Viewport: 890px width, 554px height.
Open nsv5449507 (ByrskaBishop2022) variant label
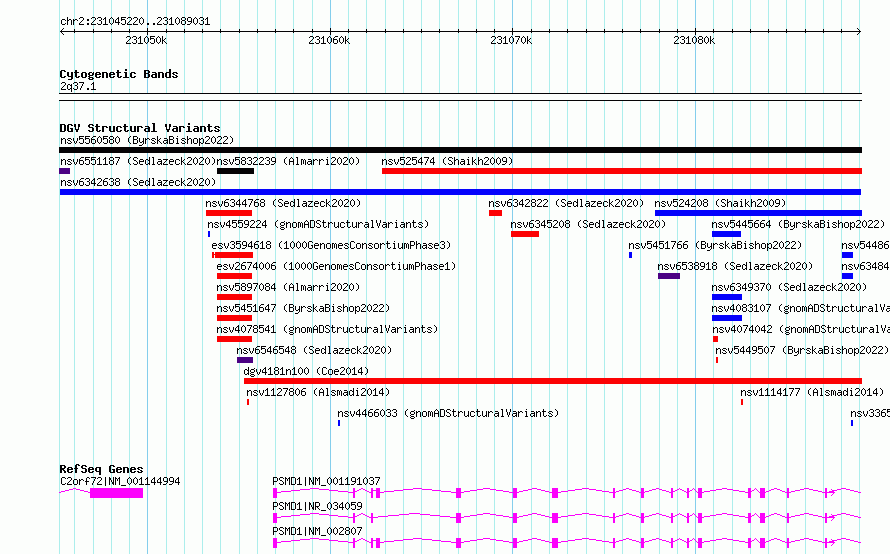coord(801,350)
